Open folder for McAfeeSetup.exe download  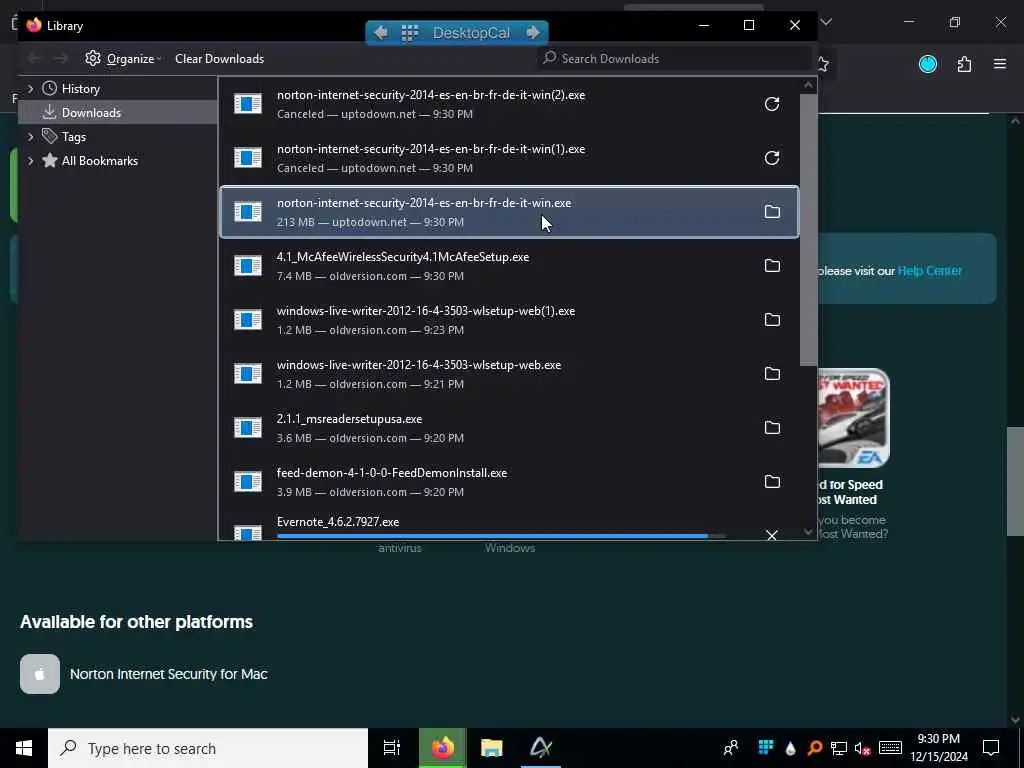point(772,266)
